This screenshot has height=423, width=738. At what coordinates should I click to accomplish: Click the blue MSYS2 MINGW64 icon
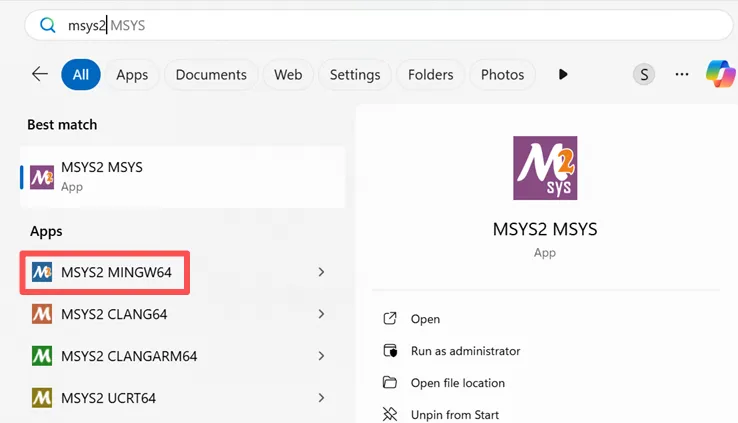tap(42, 272)
